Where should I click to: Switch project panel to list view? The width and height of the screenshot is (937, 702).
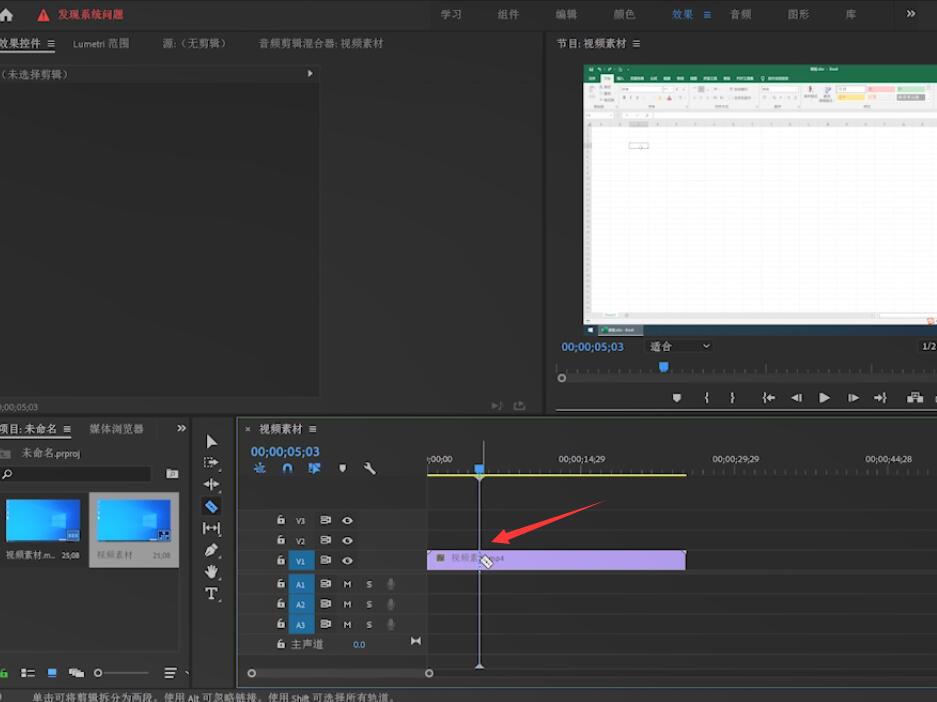(27, 673)
